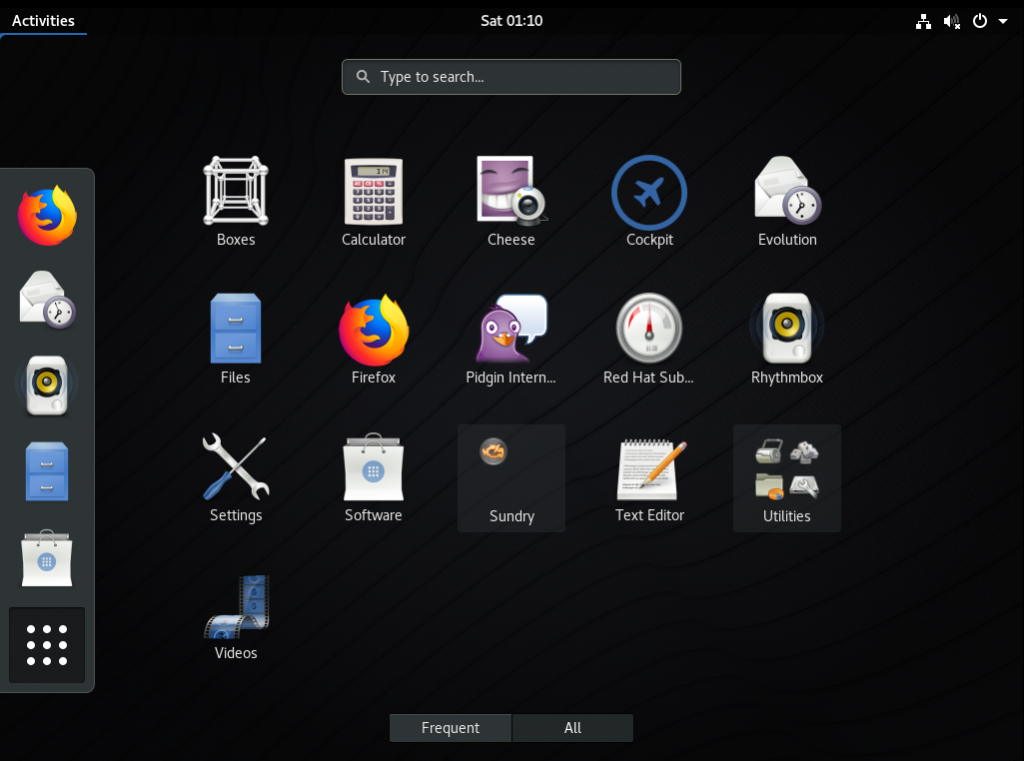
Task: Launch the Cockpit application
Action: coord(649,201)
